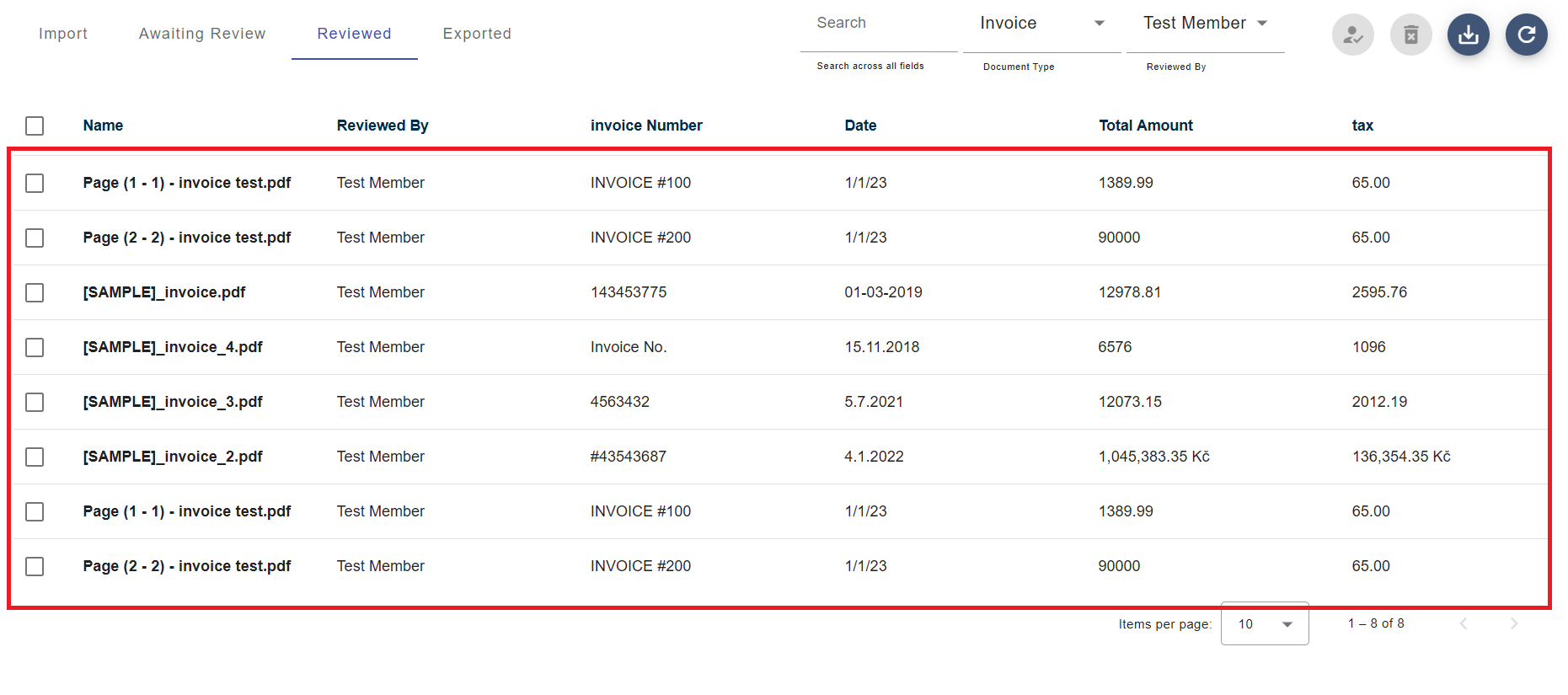Click the Total Amount column header

[x=1145, y=126]
